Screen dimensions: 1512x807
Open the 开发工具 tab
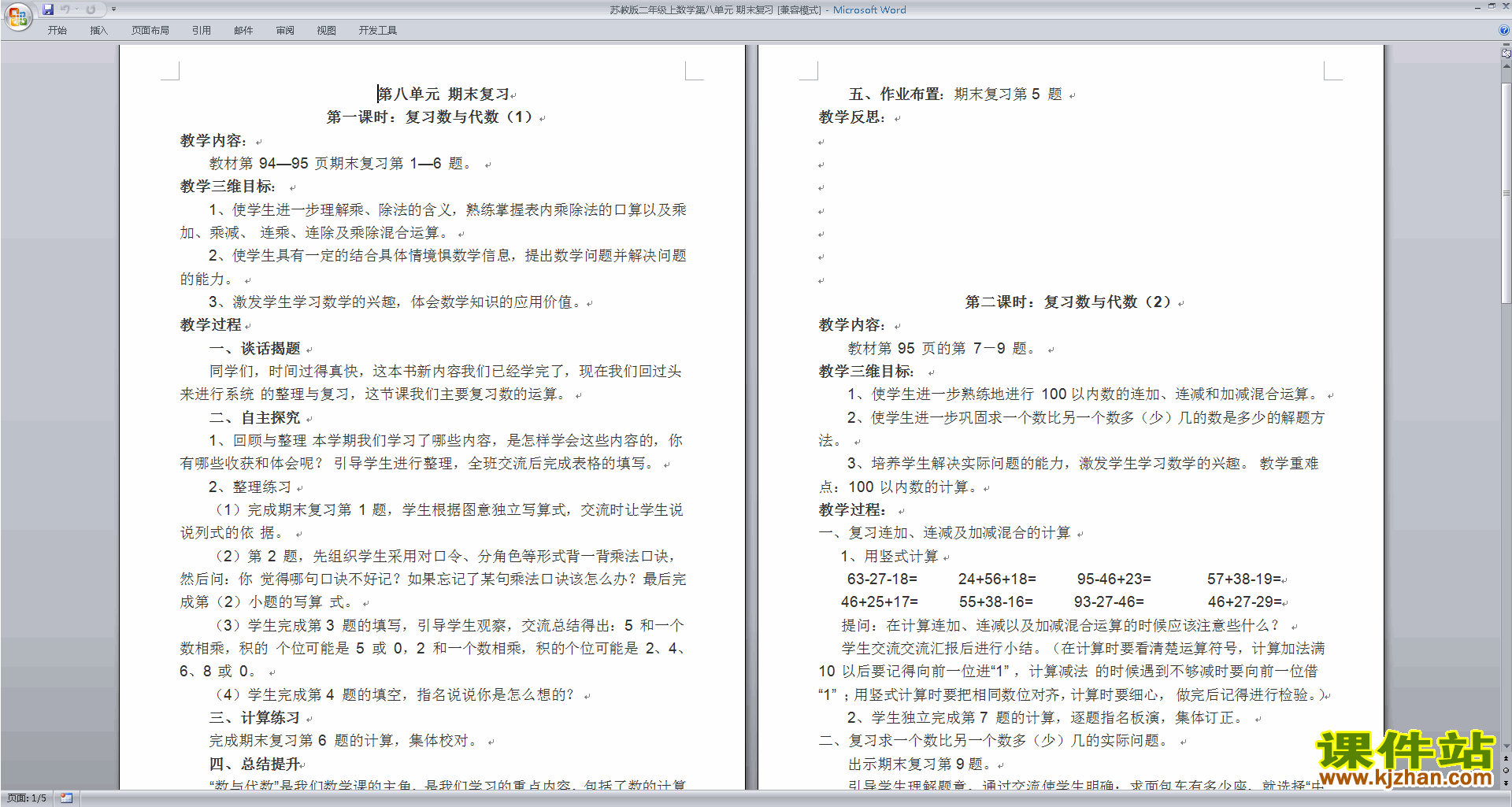tap(377, 30)
